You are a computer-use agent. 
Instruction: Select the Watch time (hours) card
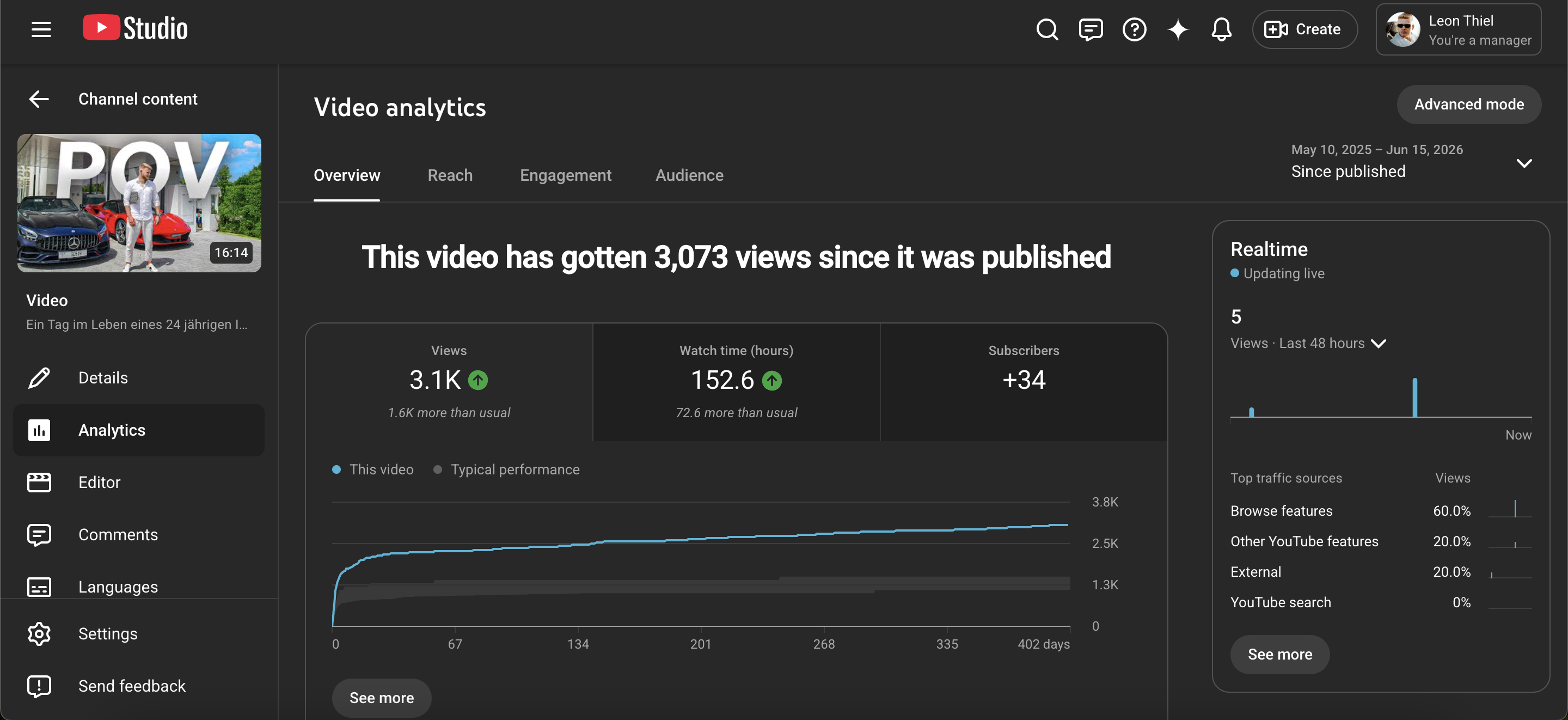click(737, 382)
